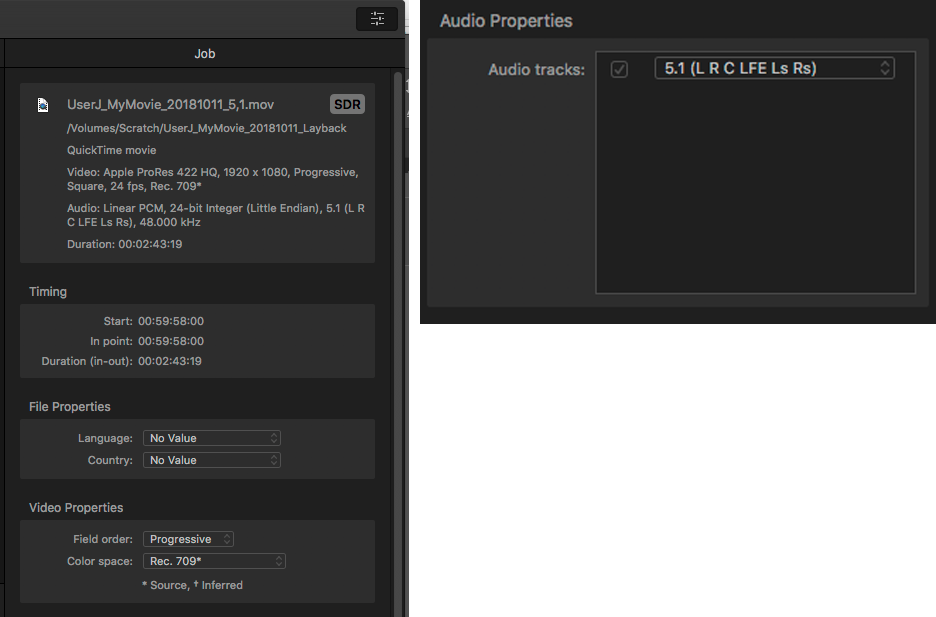Click the 'QuickTime movie' format text
Image resolution: width=936 pixels, height=617 pixels.
[112, 150]
